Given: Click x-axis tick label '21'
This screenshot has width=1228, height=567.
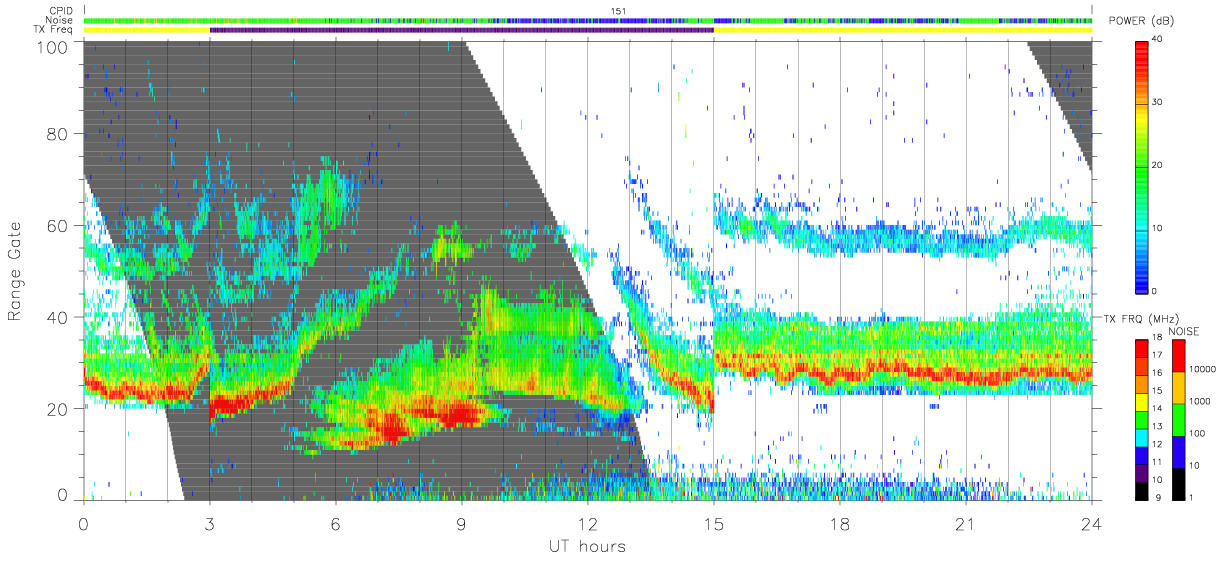Looking at the screenshot, I should (965, 523).
